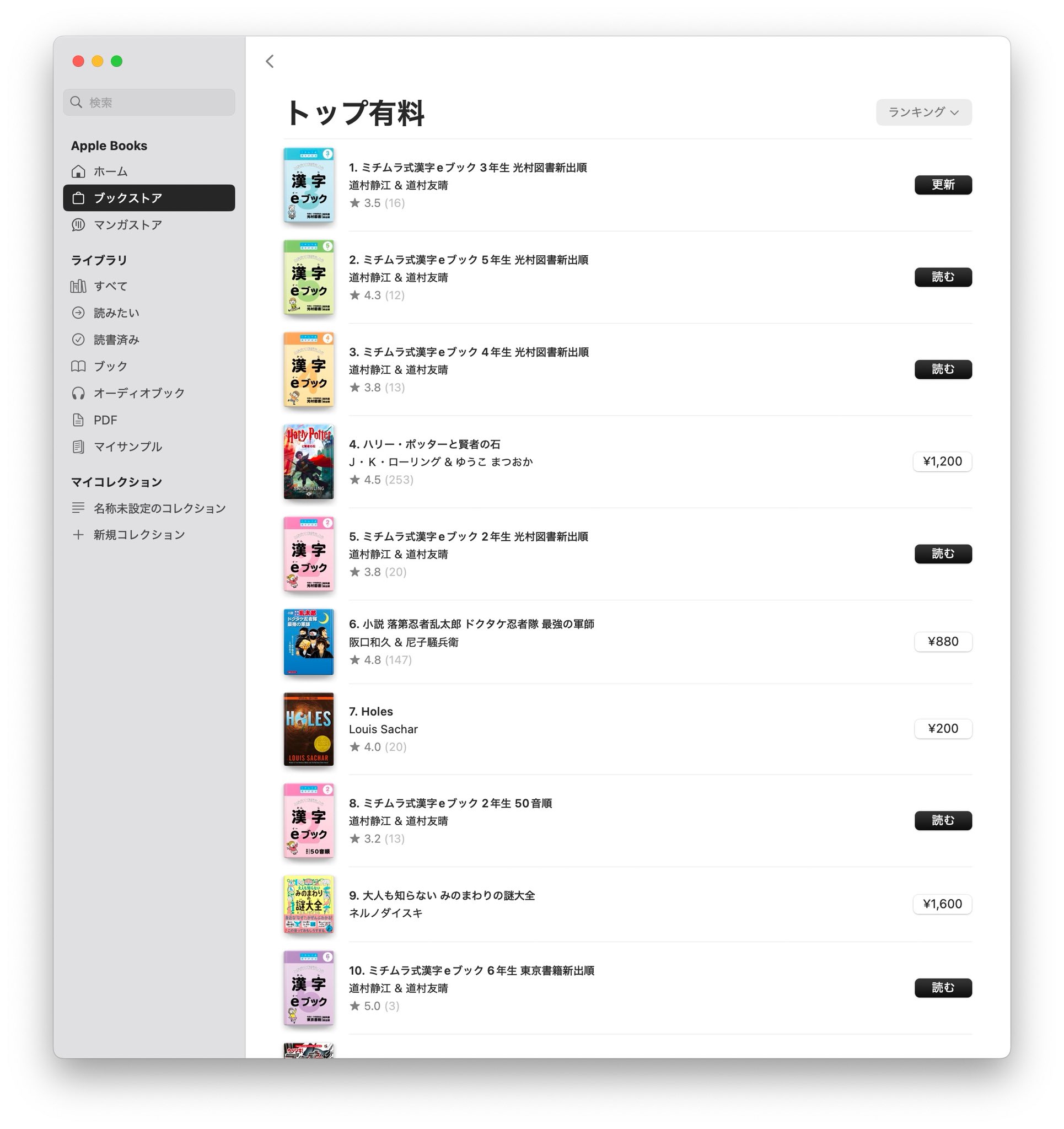Image resolution: width=1064 pixels, height=1129 pixels.
Task: Click 読む for 6年生 東京書籍新出順
Action: point(942,987)
